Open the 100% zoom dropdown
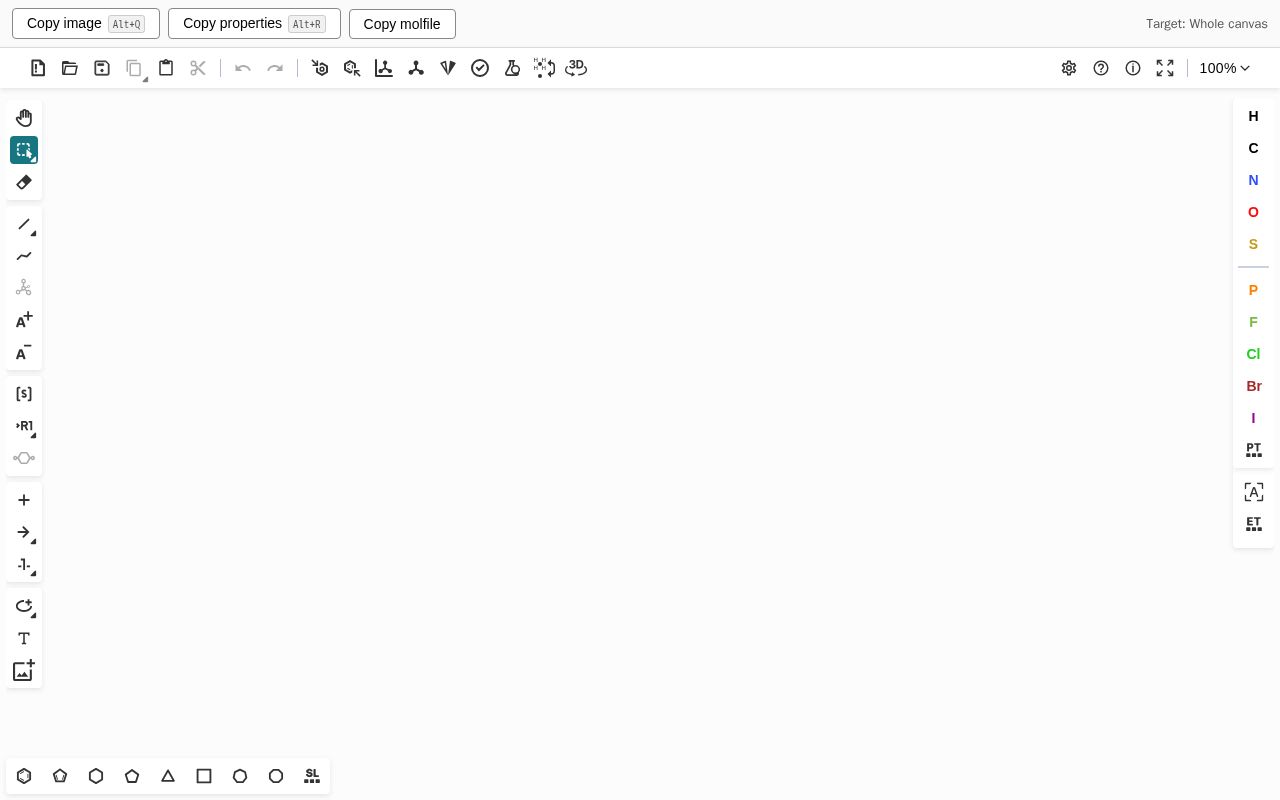Image resolution: width=1280 pixels, height=800 pixels. pos(1225,68)
